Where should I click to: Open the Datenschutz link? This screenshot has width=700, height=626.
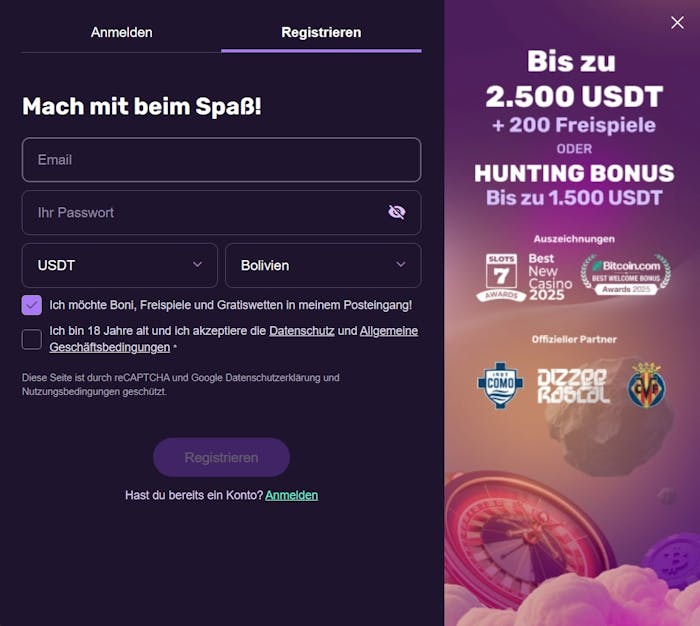pos(302,331)
